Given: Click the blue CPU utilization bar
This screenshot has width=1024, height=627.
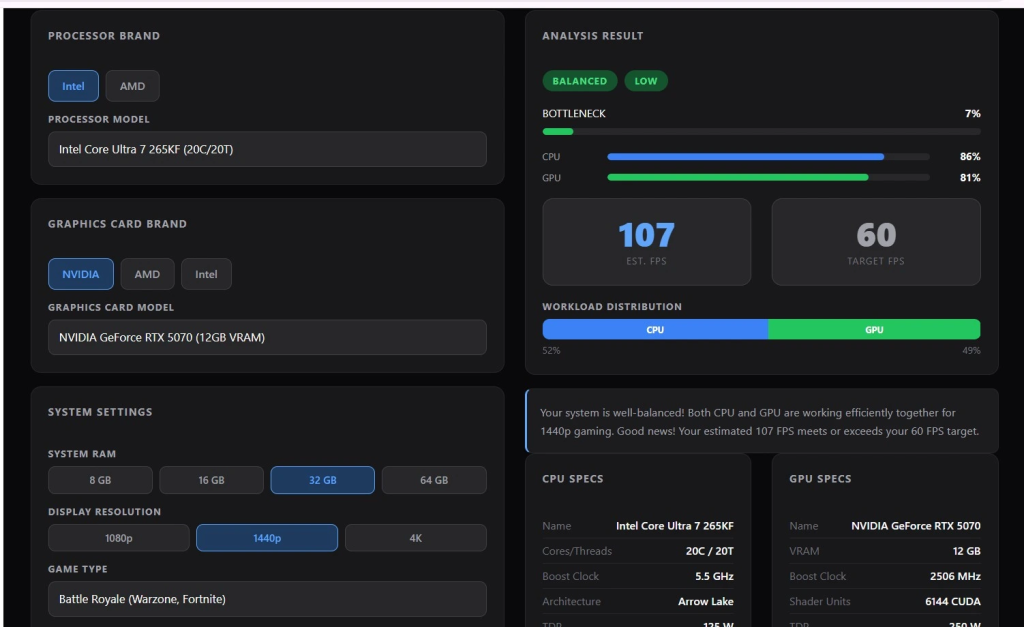Looking at the screenshot, I should [746, 157].
